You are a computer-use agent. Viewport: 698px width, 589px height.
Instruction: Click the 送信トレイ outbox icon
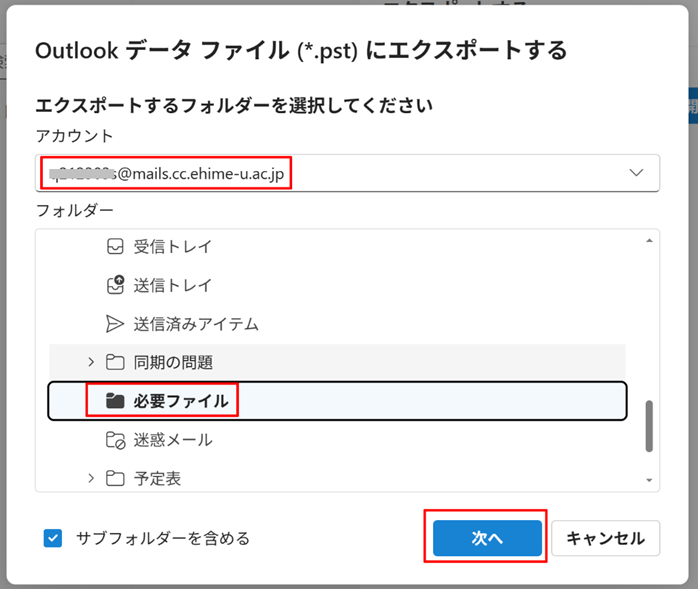tap(115, 285)
